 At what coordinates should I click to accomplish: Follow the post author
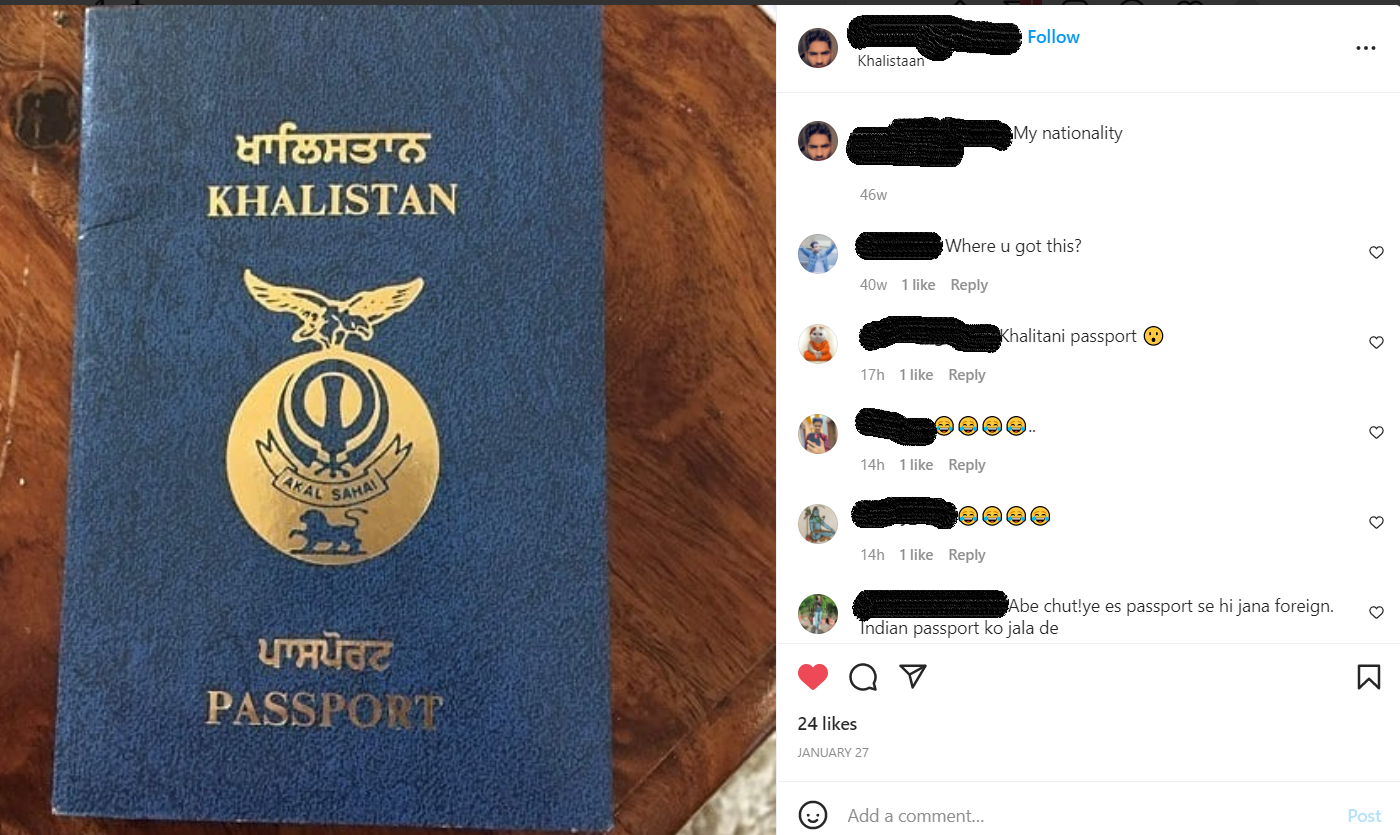(1054, 37)
